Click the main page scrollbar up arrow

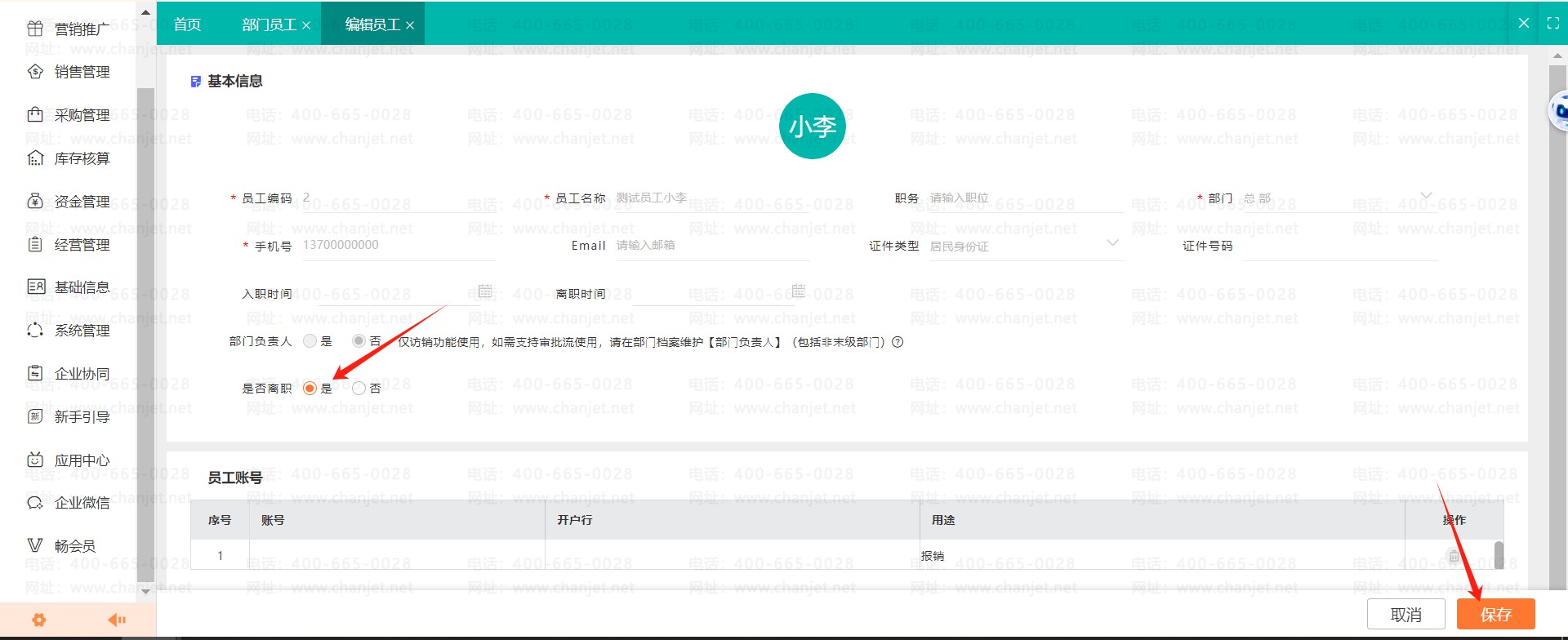pos(1558,56)
